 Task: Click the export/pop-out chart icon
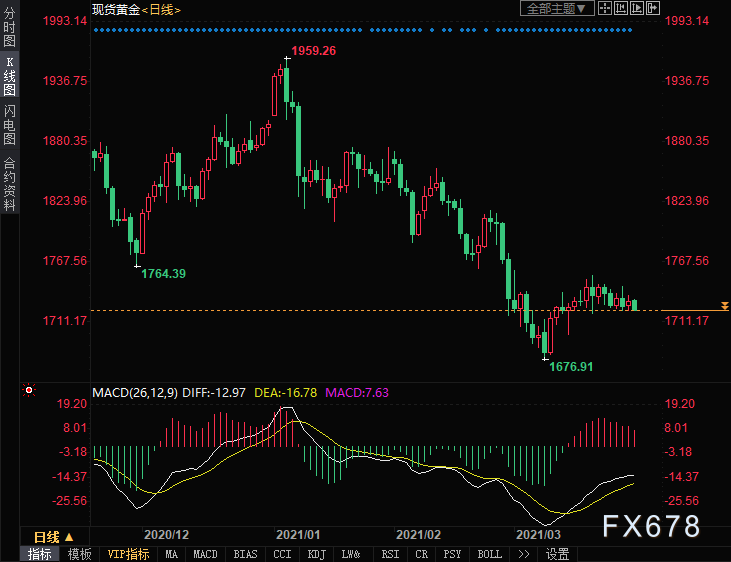click(653, 8)
